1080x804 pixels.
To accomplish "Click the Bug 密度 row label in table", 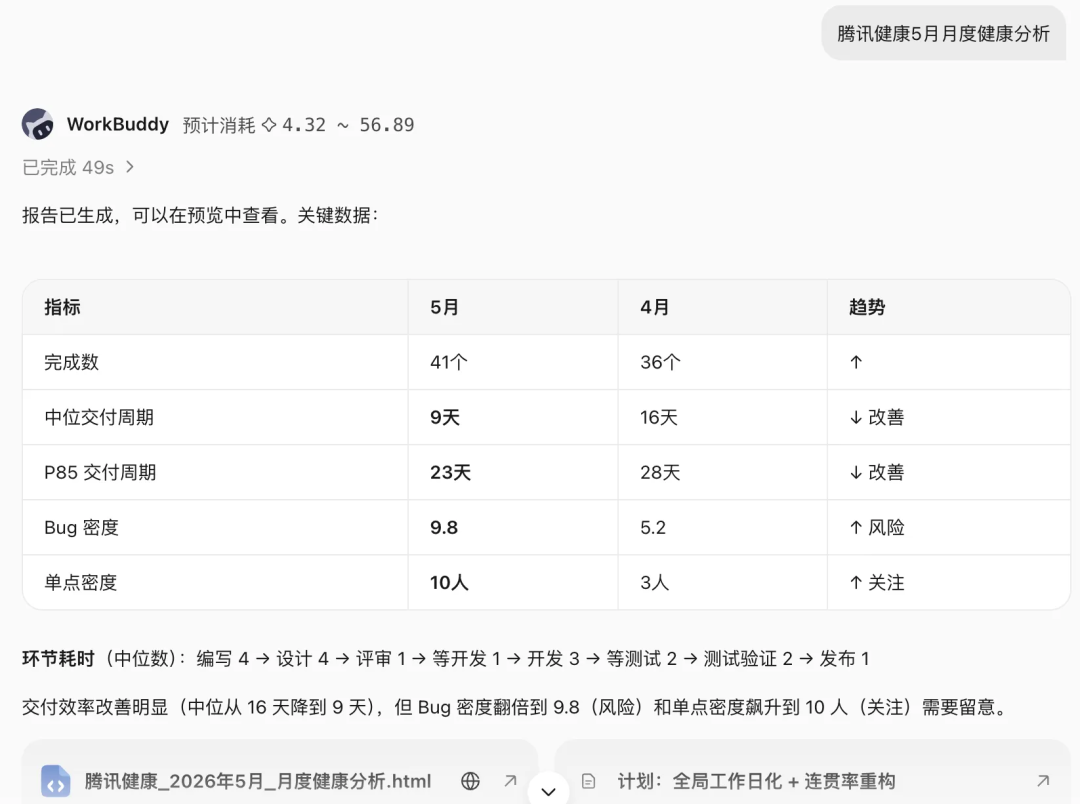I will click(81, 528).
